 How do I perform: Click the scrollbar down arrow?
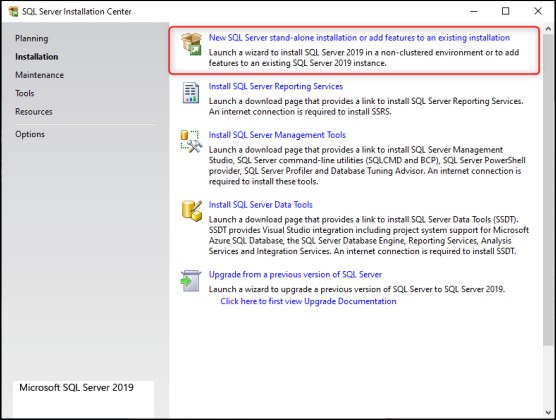pyautogui.click(x=548, y=413)
